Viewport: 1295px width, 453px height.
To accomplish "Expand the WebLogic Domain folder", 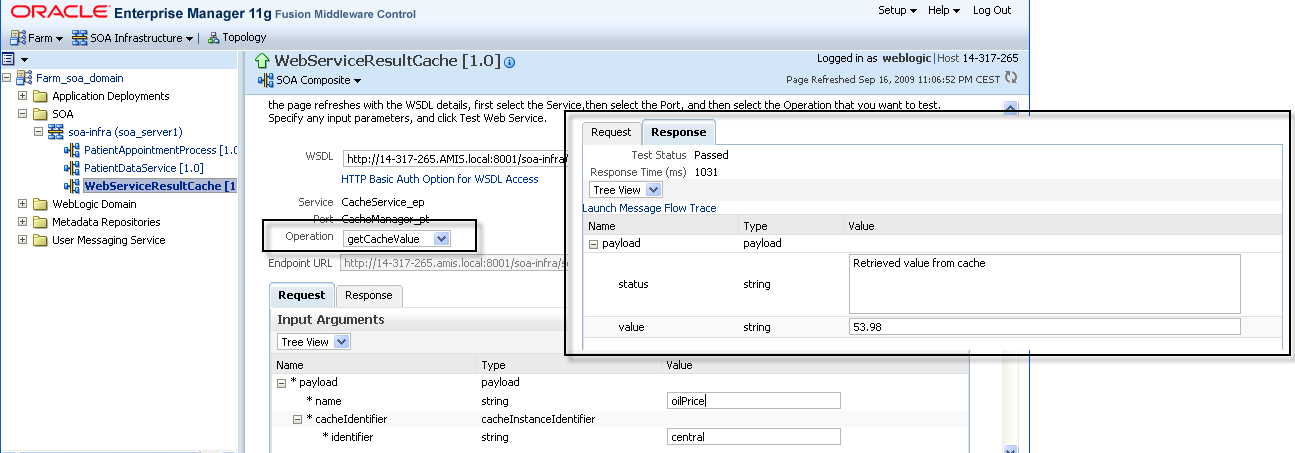I will pyautogui.click(x=23, y=204).
